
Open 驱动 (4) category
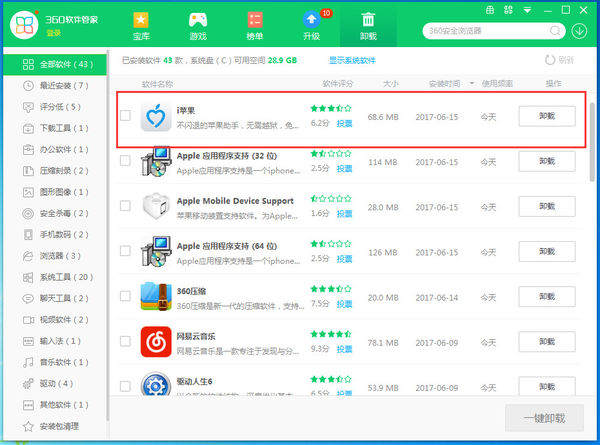click(x=55, y=383)
